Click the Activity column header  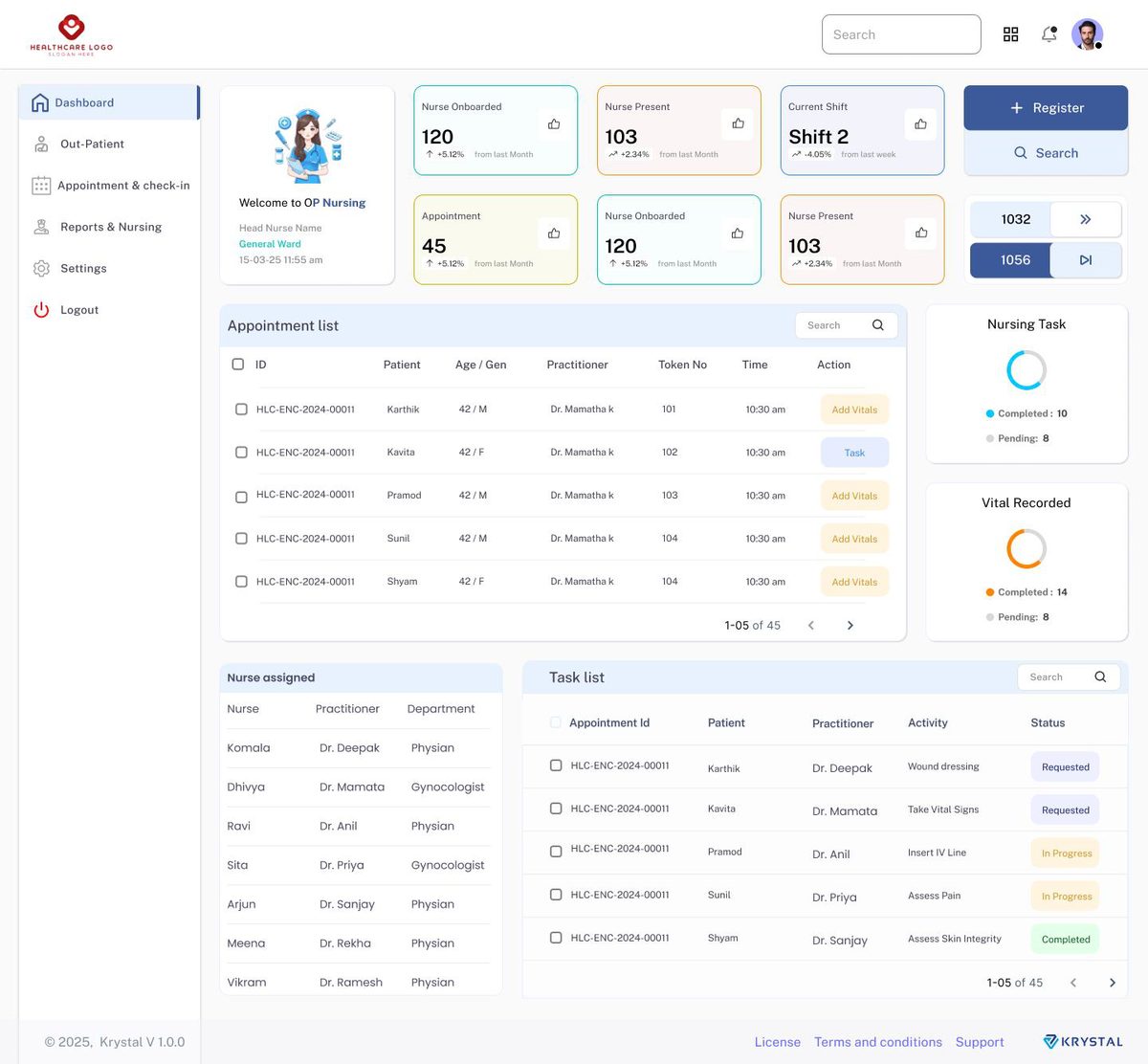point(928,722)
